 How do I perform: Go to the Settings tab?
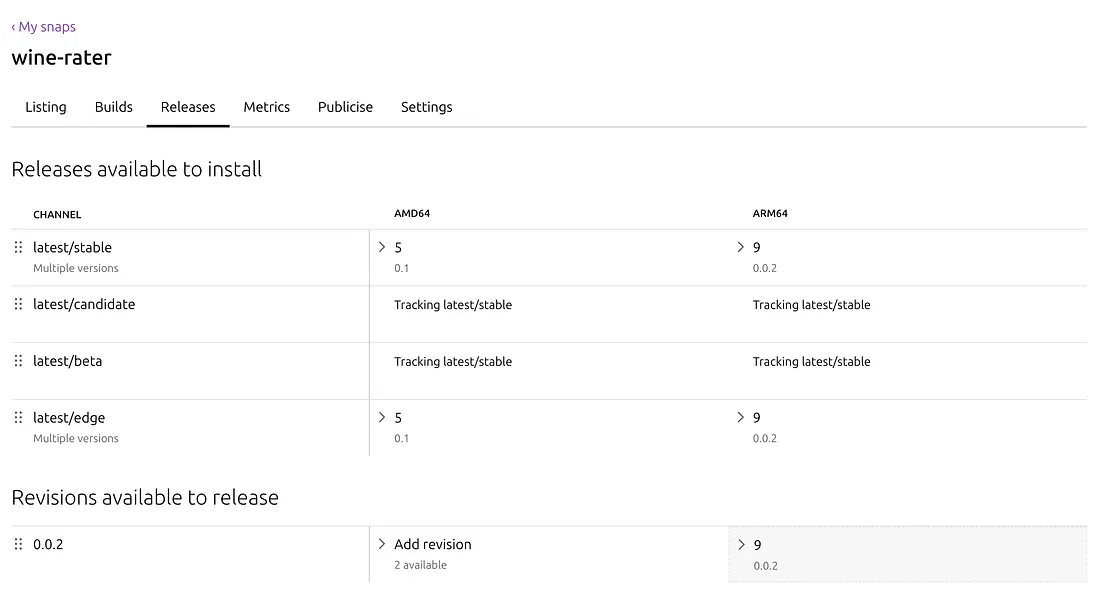coord(427,107)
